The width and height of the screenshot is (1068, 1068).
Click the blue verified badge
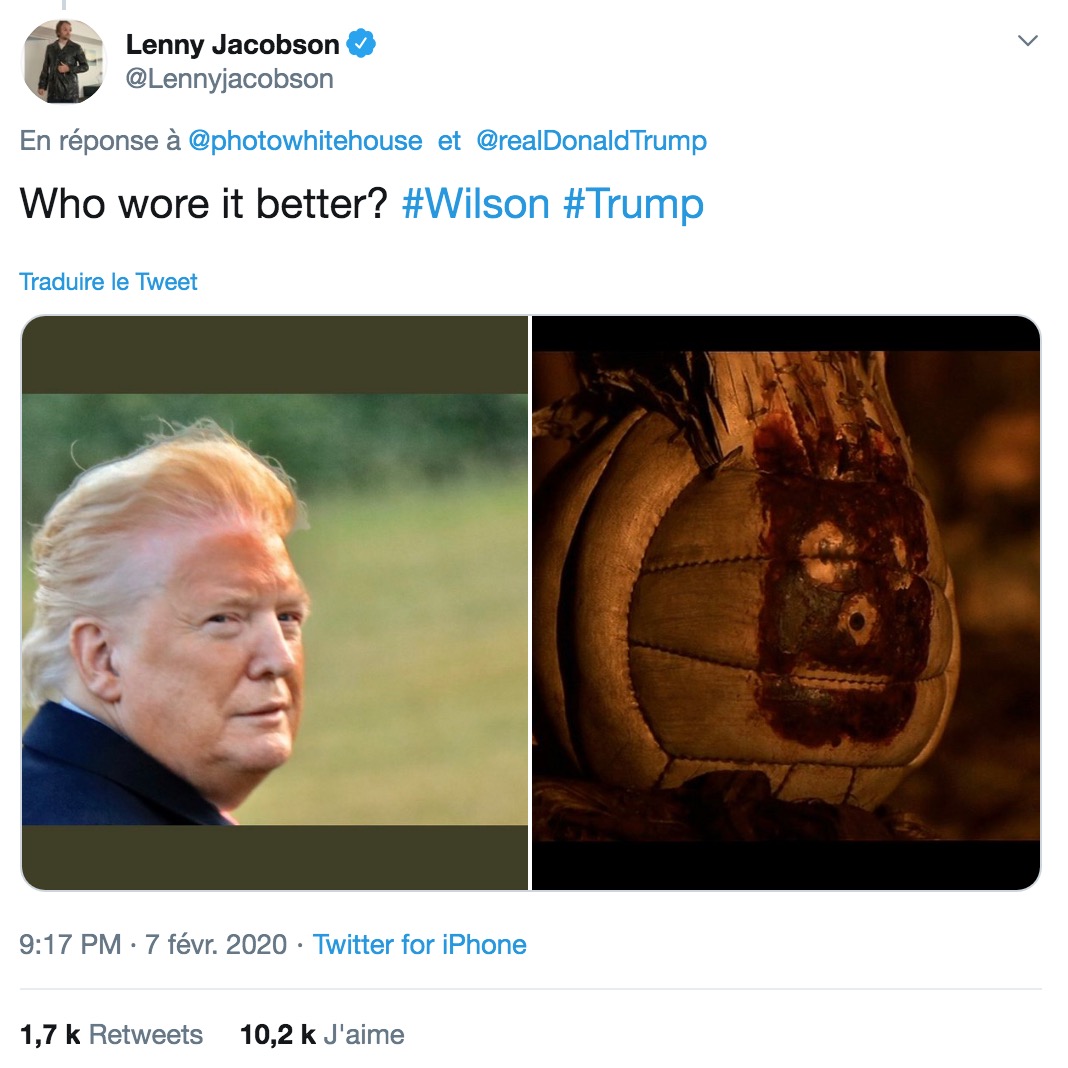pyautogui.click(x=361, y=44)
